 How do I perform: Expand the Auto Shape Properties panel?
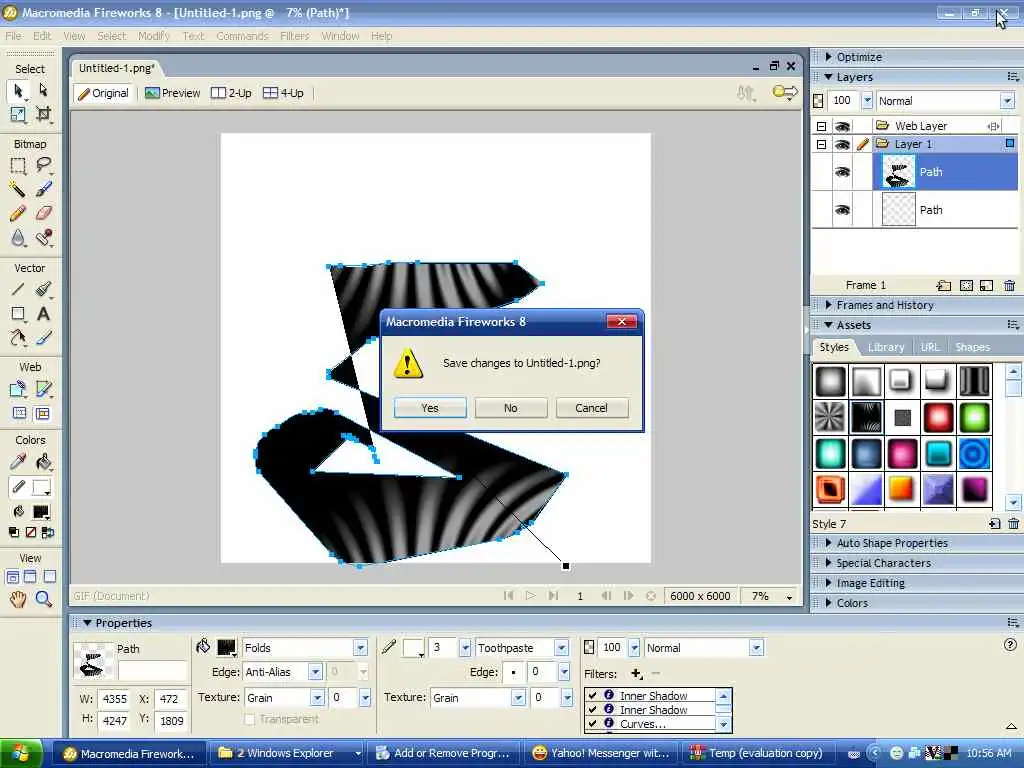click(829, 543)
